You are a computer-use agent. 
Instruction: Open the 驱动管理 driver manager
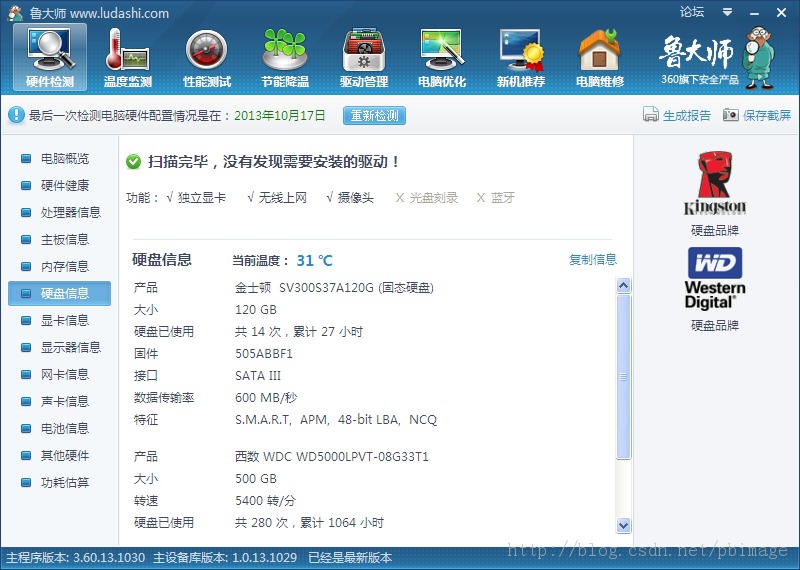click(364, 58)
